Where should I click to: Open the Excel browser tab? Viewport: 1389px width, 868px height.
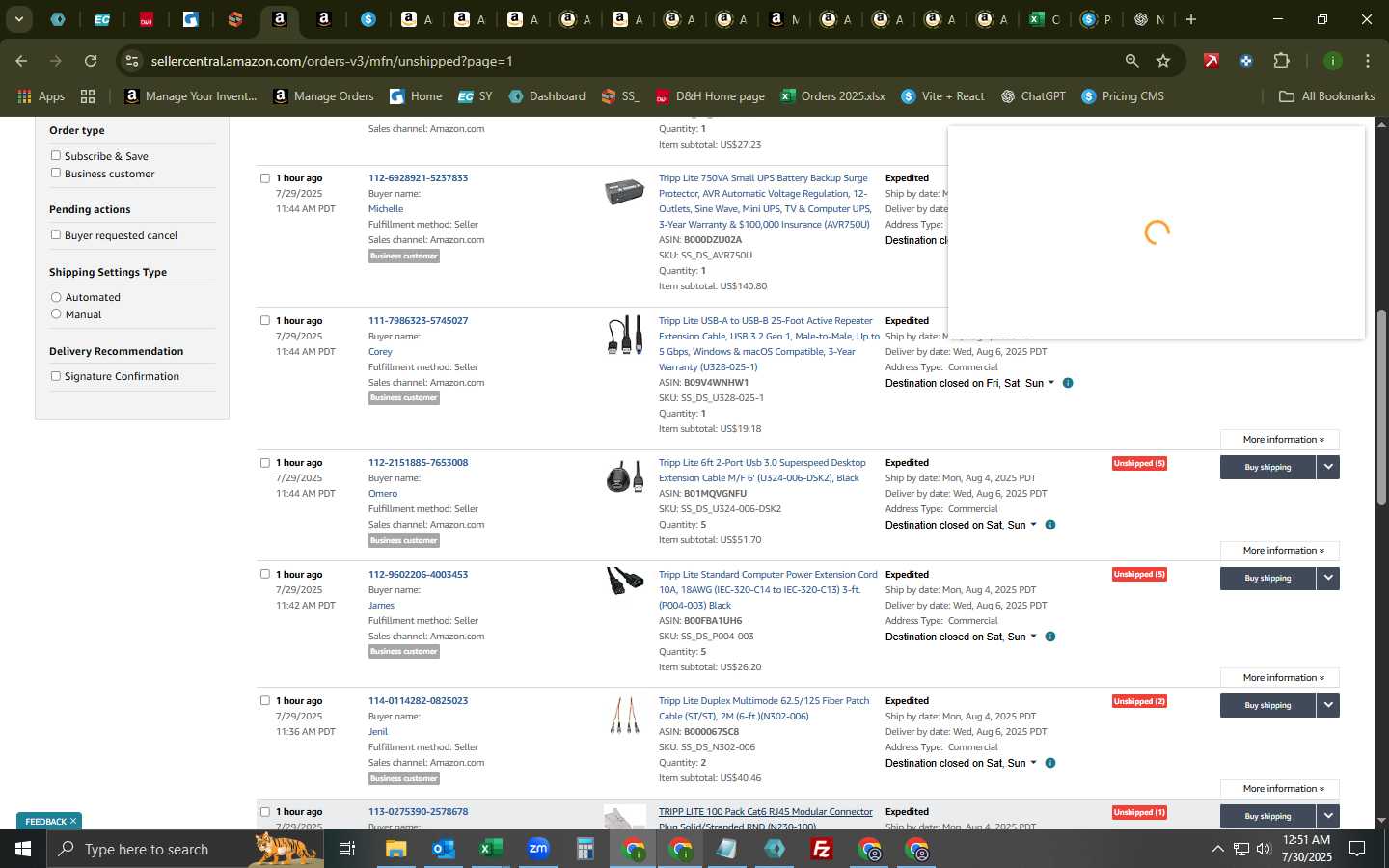coord(1043,19)
